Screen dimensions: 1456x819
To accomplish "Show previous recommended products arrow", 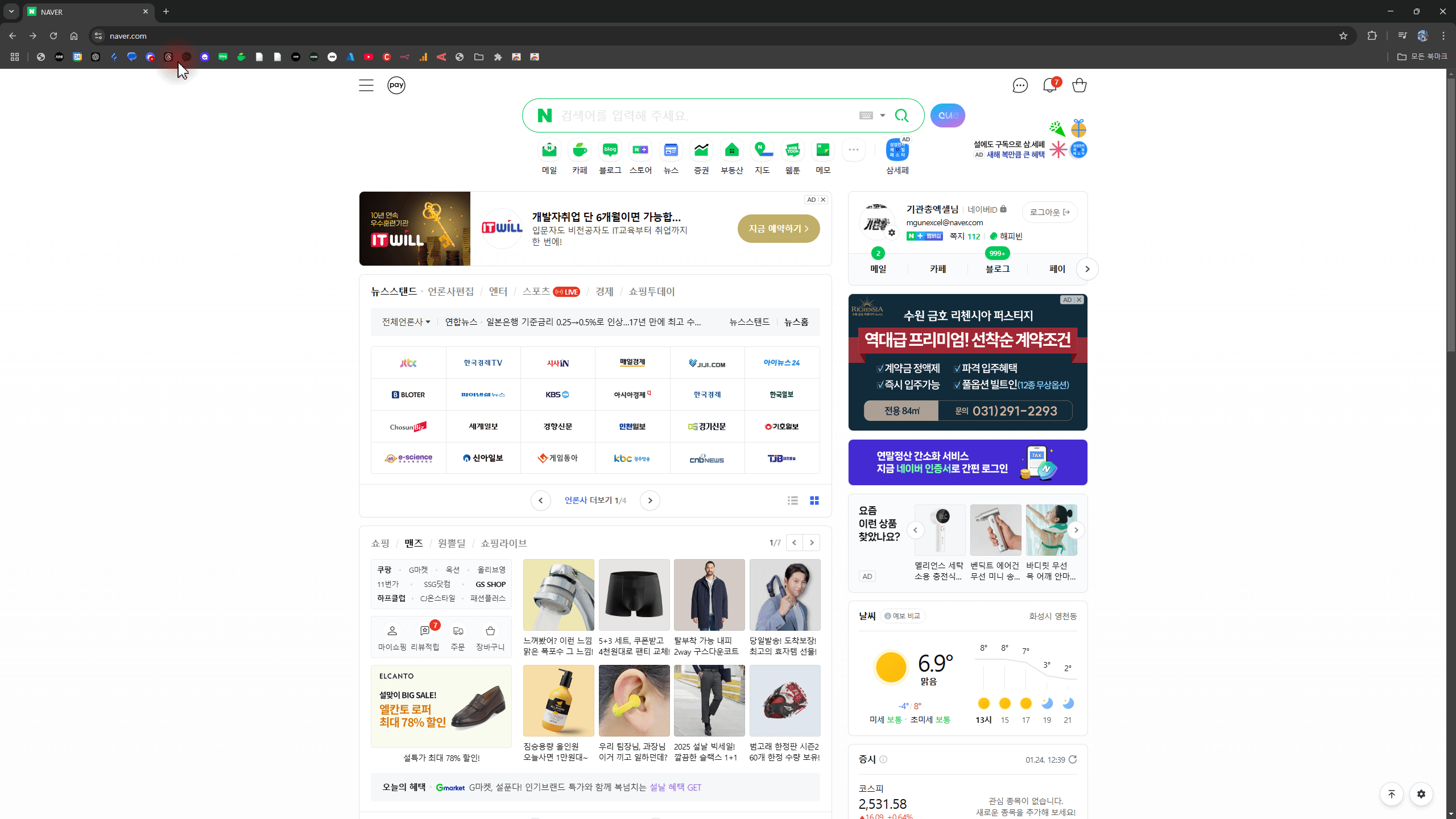I will pos(916,530).
